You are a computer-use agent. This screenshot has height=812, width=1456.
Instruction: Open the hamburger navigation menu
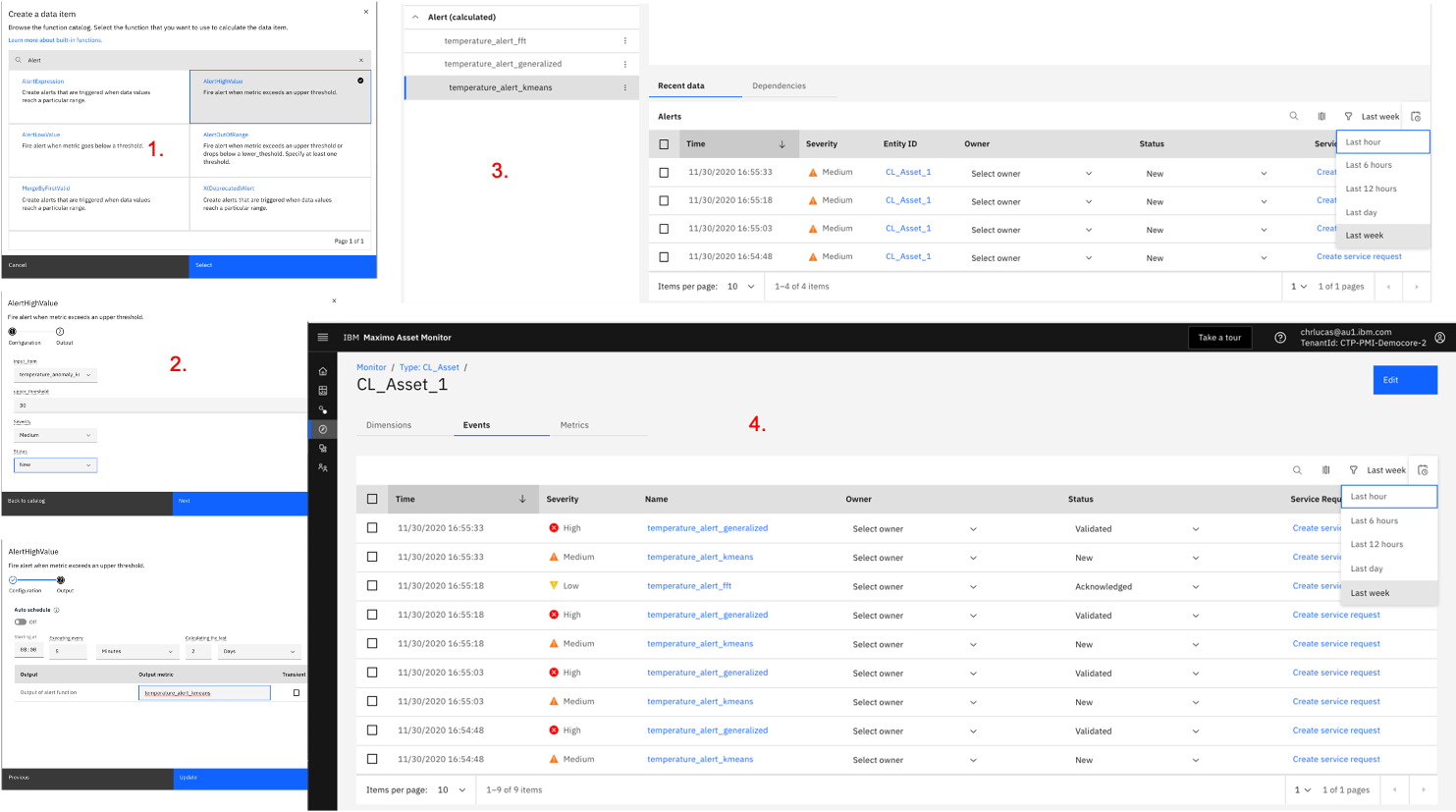pyautogui.click(x=322, y=337)
